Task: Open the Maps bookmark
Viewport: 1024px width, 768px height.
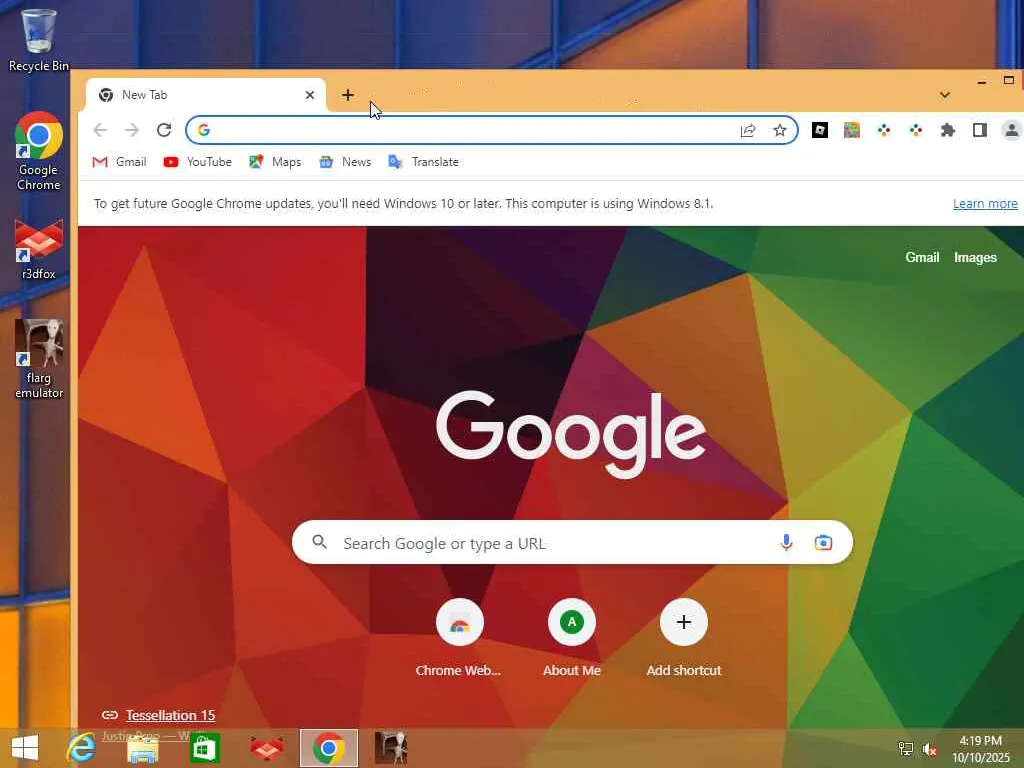Action: (275, 162)
